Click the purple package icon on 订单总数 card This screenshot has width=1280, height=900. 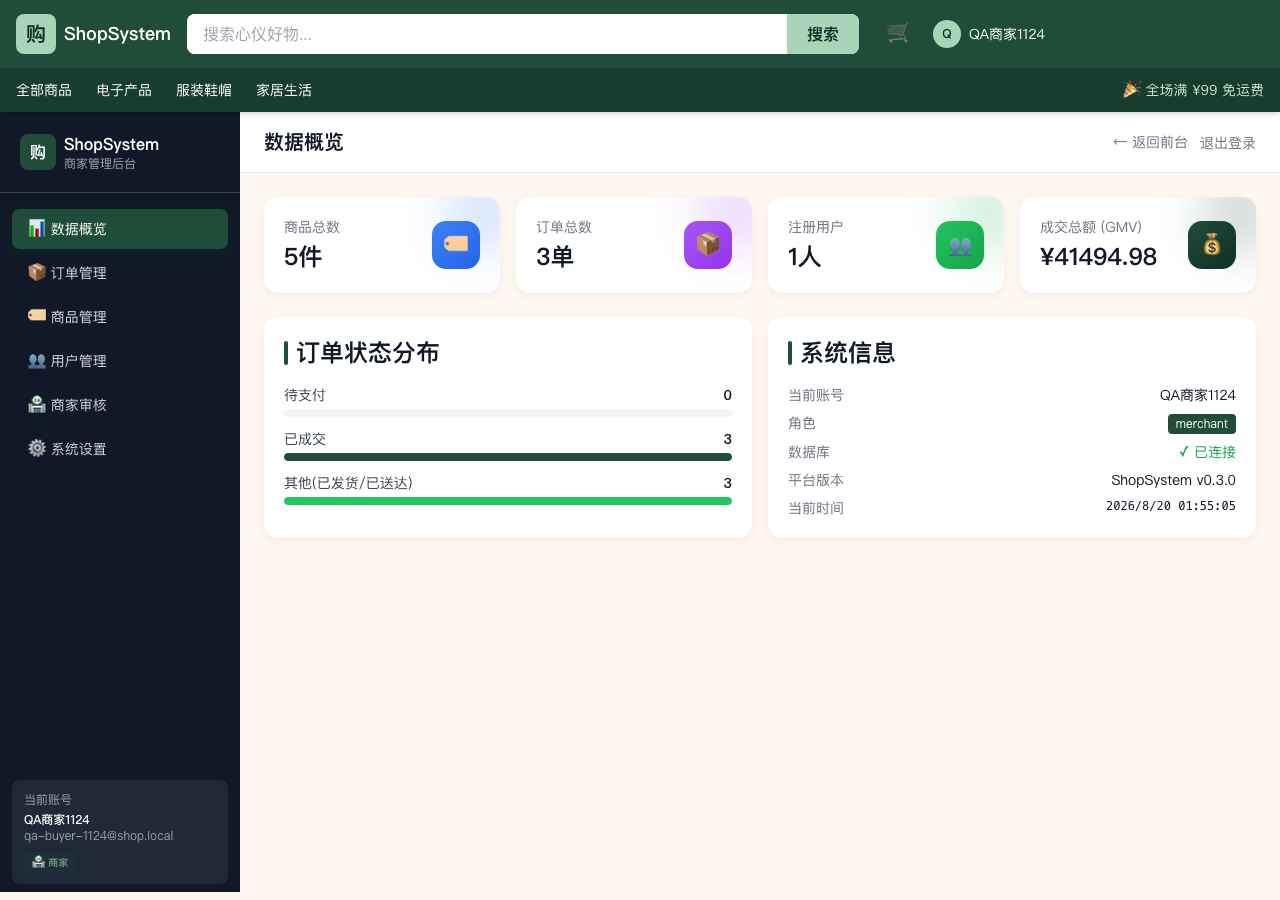click(x=708, y=245)
